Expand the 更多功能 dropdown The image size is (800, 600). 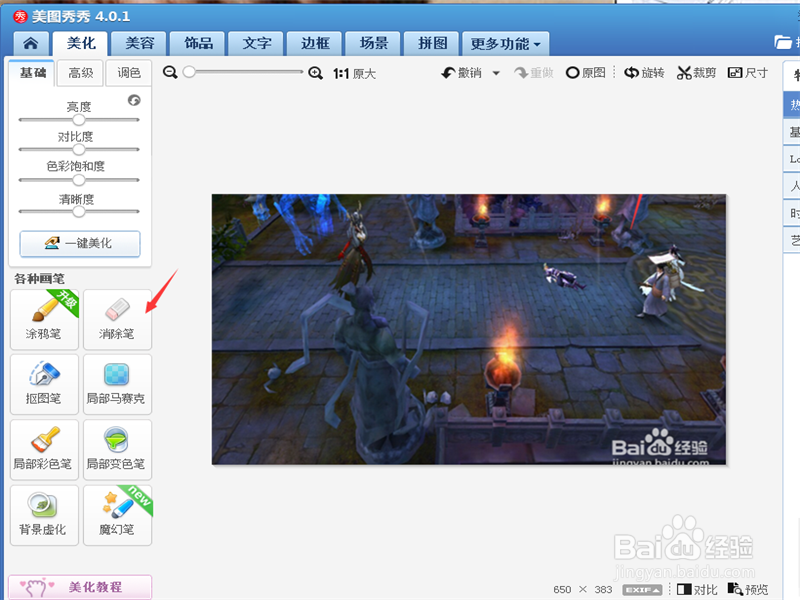pos(506,43)
